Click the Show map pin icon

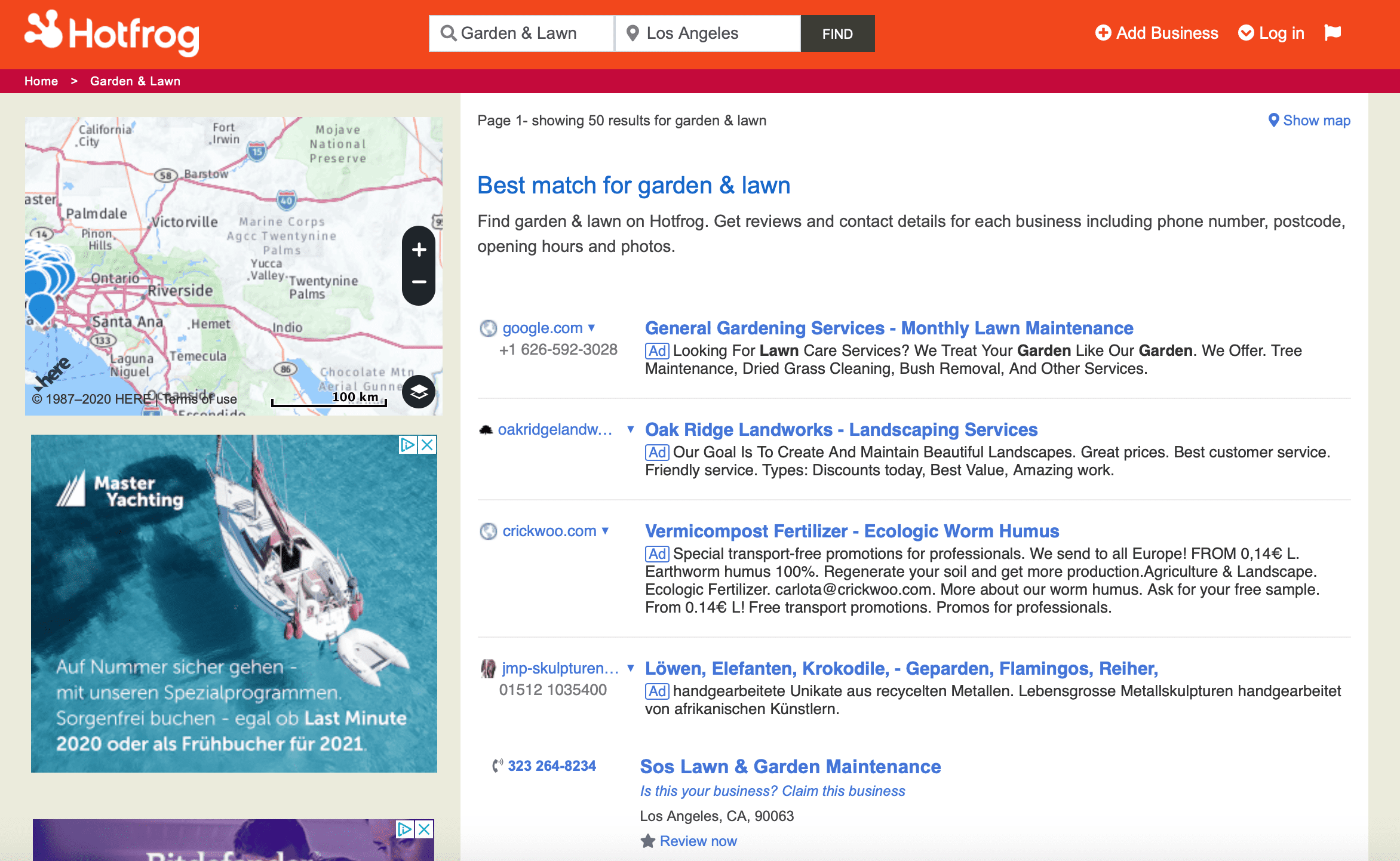1273,120
